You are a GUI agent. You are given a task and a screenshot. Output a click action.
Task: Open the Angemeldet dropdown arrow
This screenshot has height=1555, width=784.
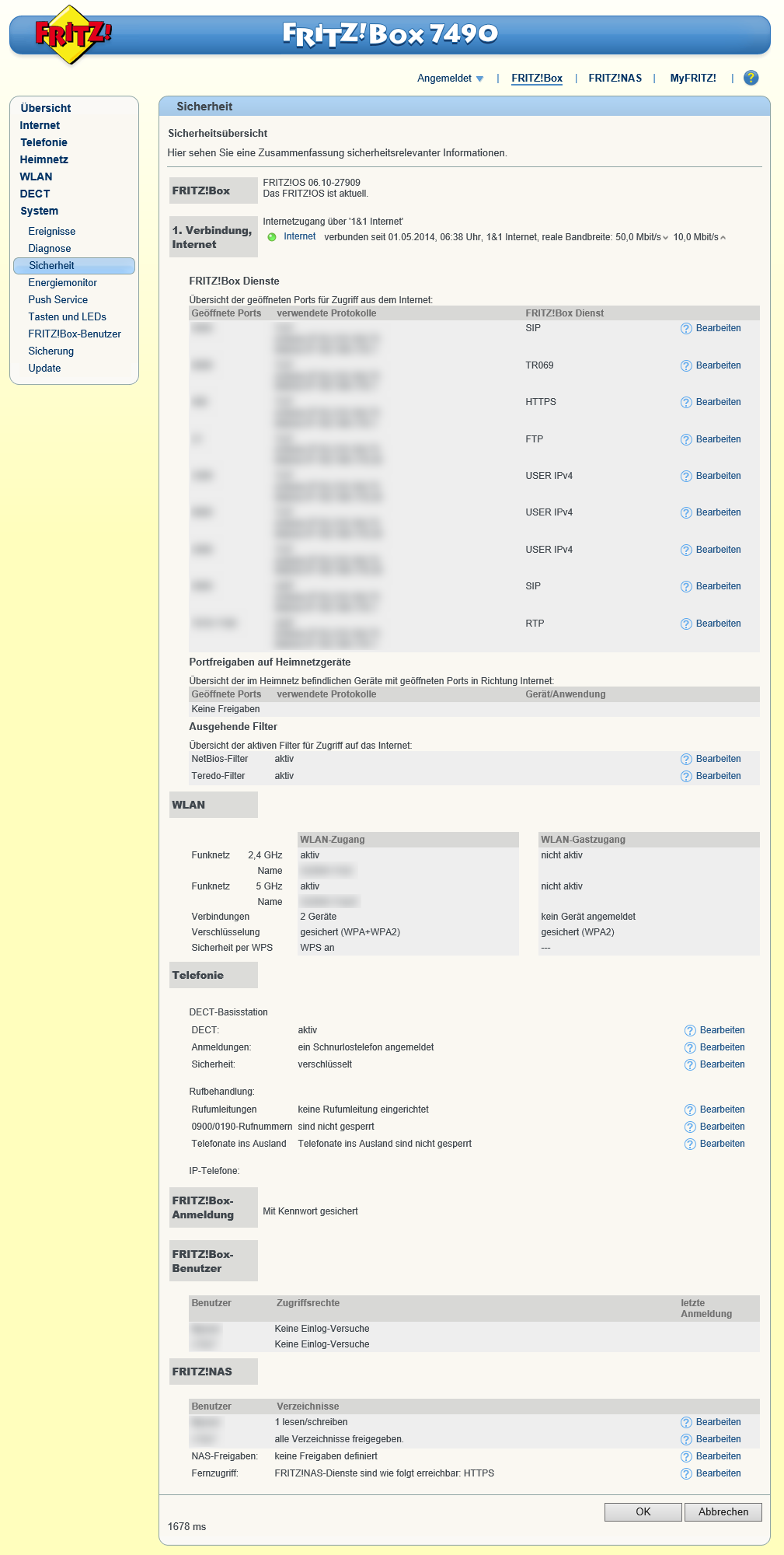click(479, 79)
